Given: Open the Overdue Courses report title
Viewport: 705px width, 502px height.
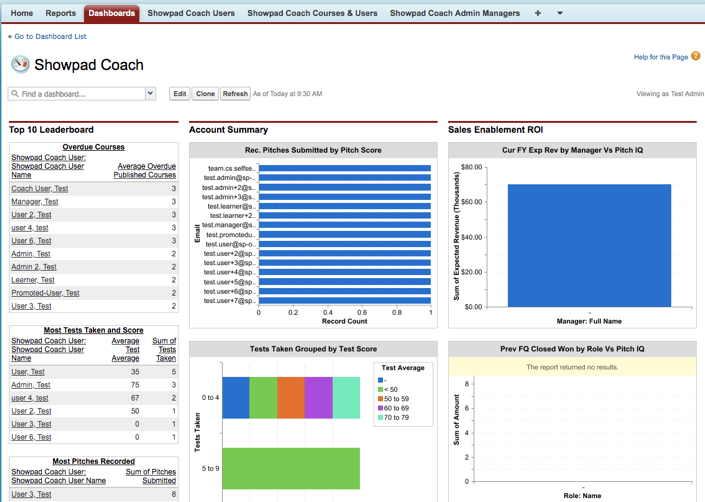Looking at the screenshot, I should 94,147.
